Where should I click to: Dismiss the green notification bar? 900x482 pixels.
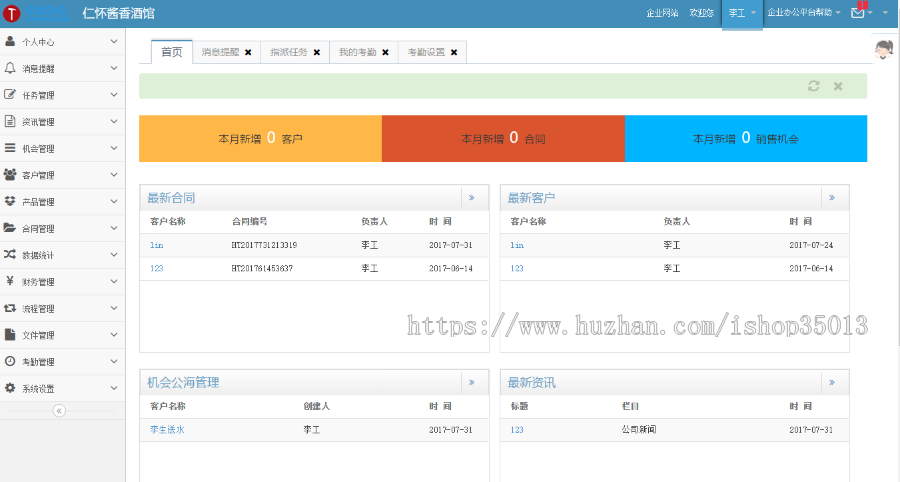(x=838, y=86)
